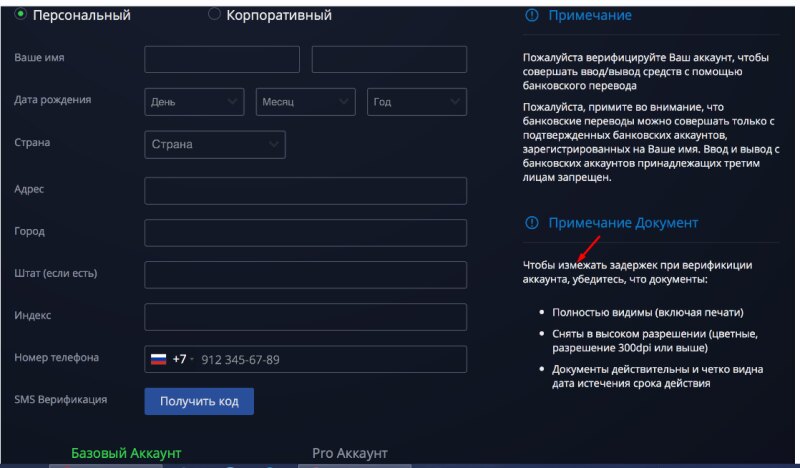Open the Месяц birth date dropdown

pyautogui.click(x=306, y=102)
